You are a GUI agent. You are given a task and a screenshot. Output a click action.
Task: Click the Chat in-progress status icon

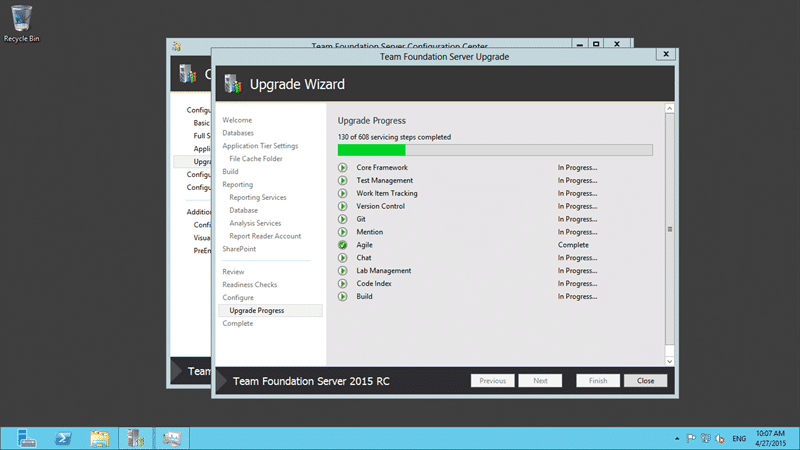point(342,258)
